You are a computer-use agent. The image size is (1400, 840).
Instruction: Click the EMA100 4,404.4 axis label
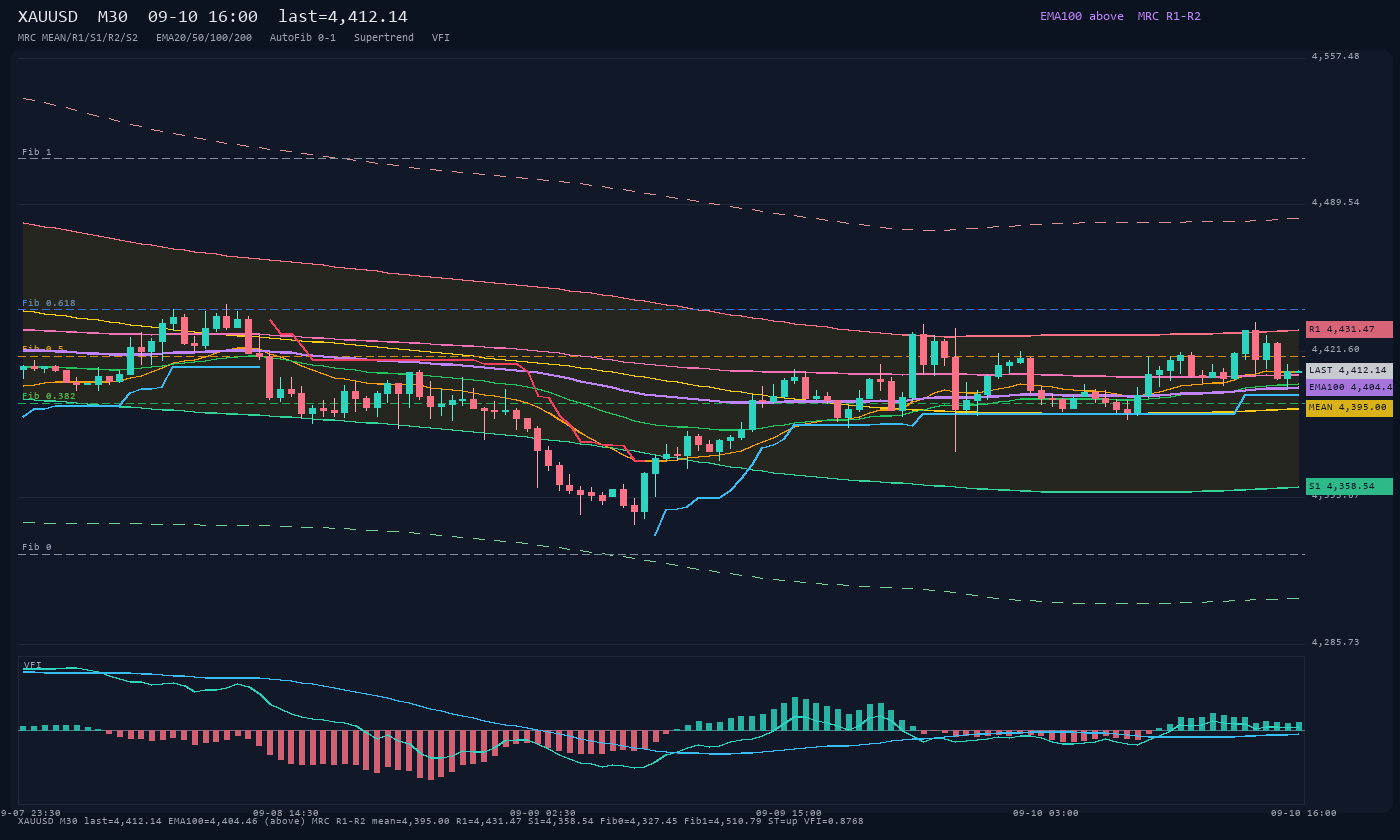coord(1349,387)
